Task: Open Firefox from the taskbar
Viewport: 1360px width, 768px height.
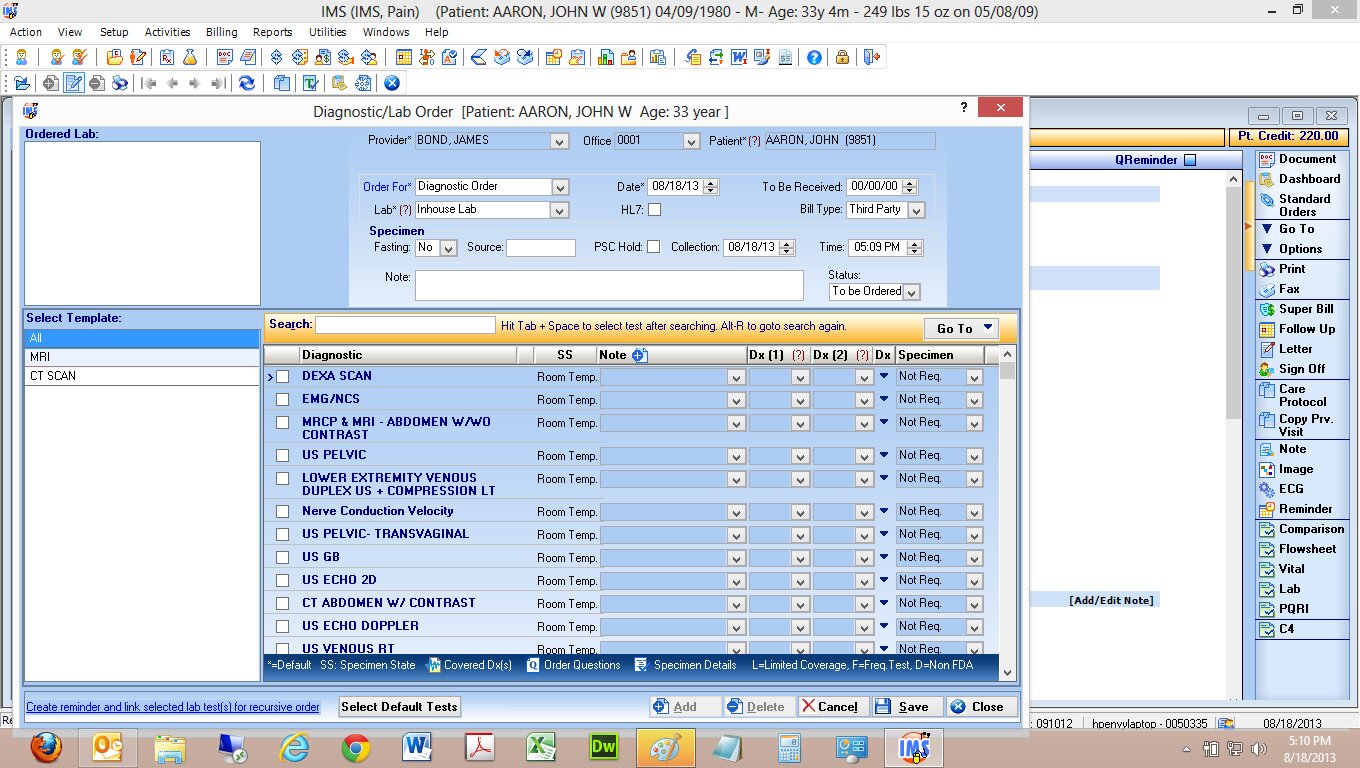Action: click(x=44, y=747)
